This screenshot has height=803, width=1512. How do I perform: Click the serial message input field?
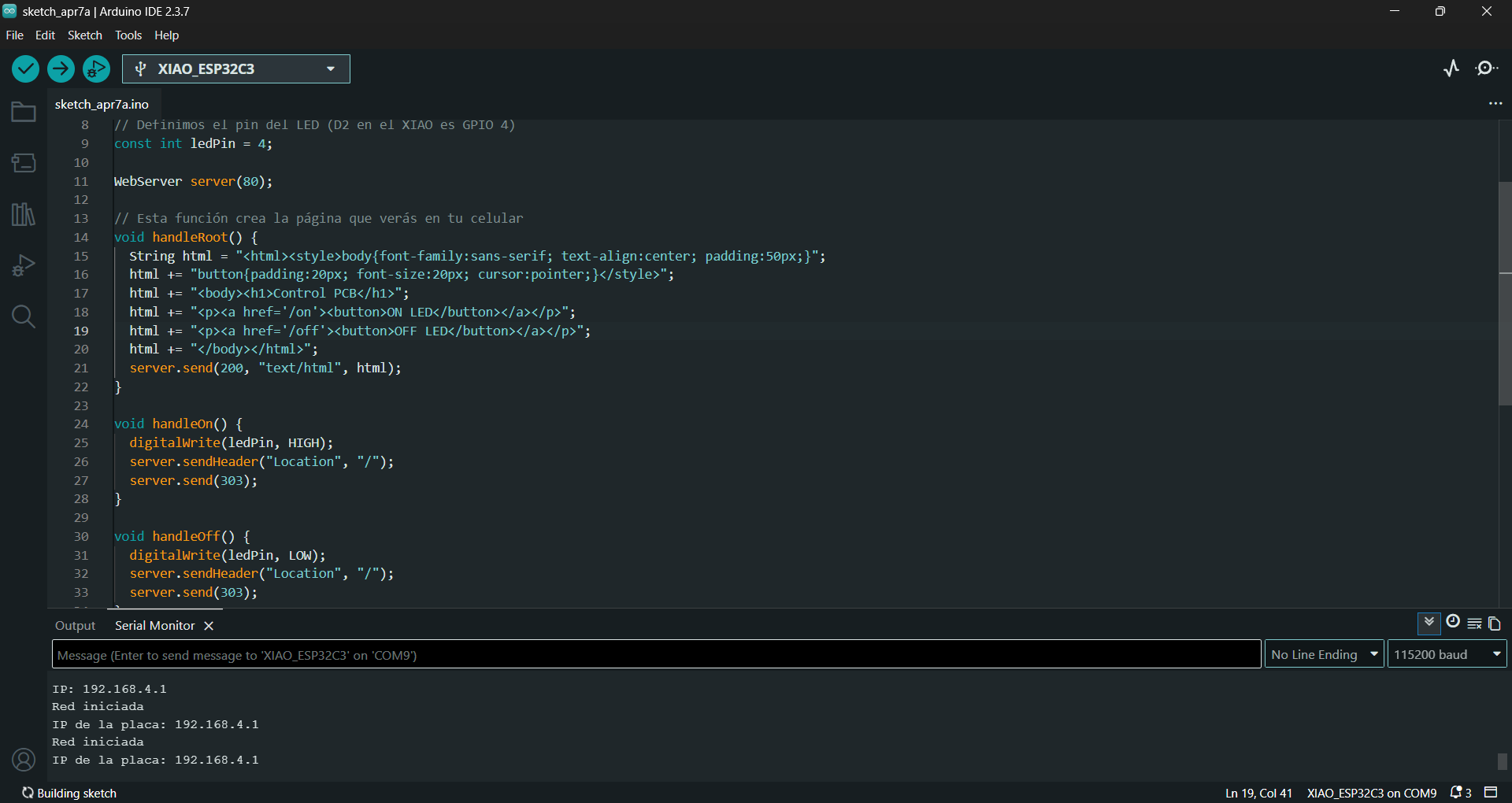coord(656,654)
